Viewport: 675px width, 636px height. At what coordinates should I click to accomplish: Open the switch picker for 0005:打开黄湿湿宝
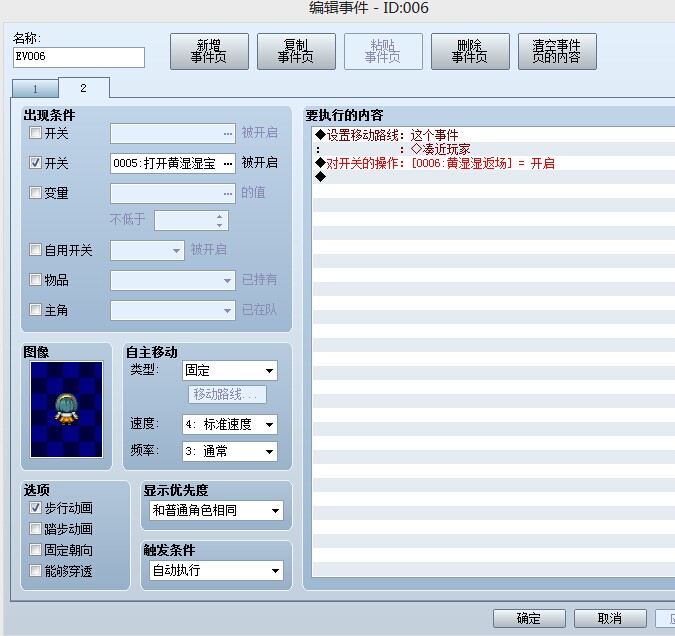228,163
